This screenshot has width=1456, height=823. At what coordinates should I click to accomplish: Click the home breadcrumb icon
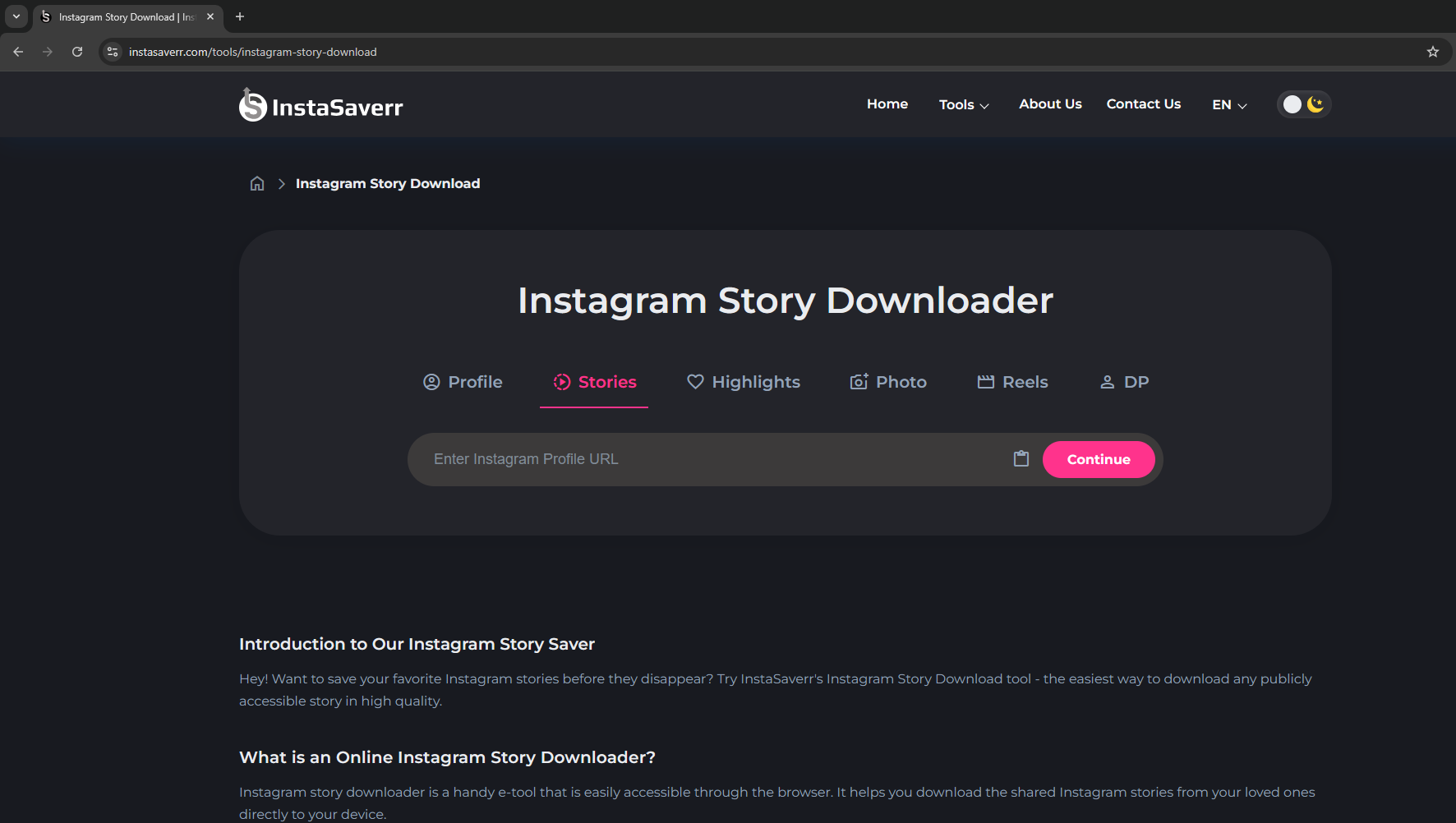(257, 183)
